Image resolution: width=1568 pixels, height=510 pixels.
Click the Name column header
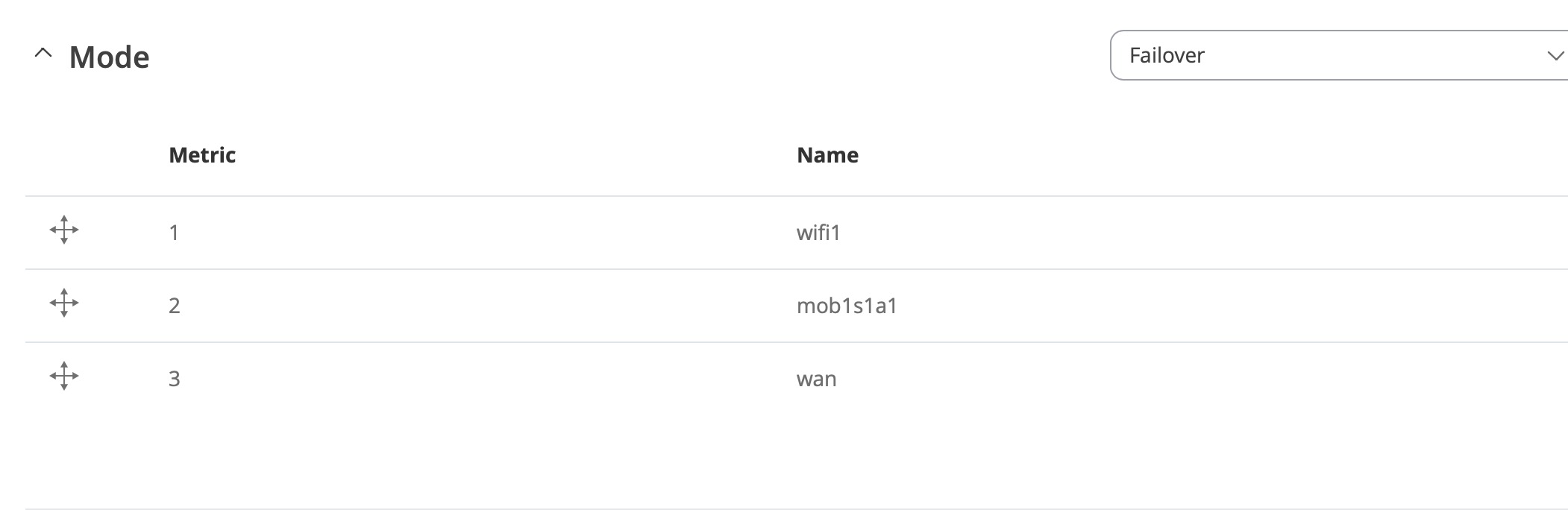click(827, 155)
